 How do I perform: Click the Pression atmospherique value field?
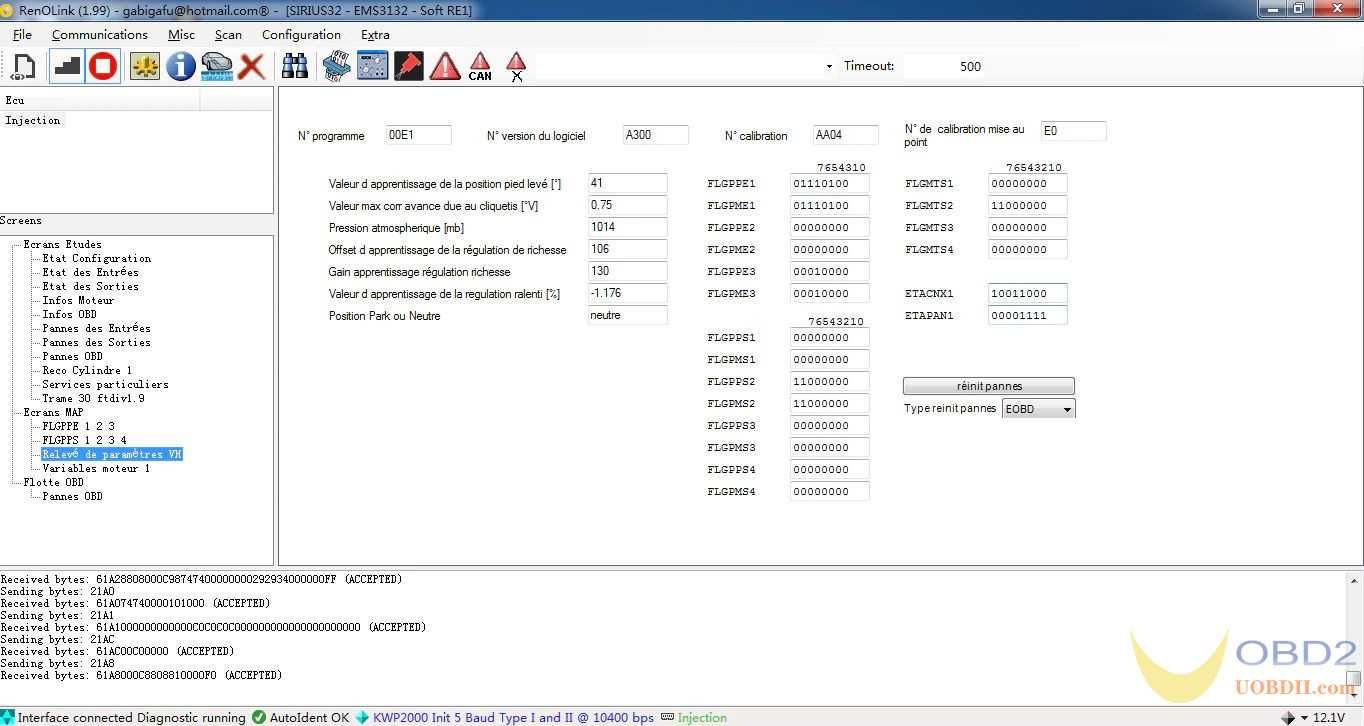[627, 227]
